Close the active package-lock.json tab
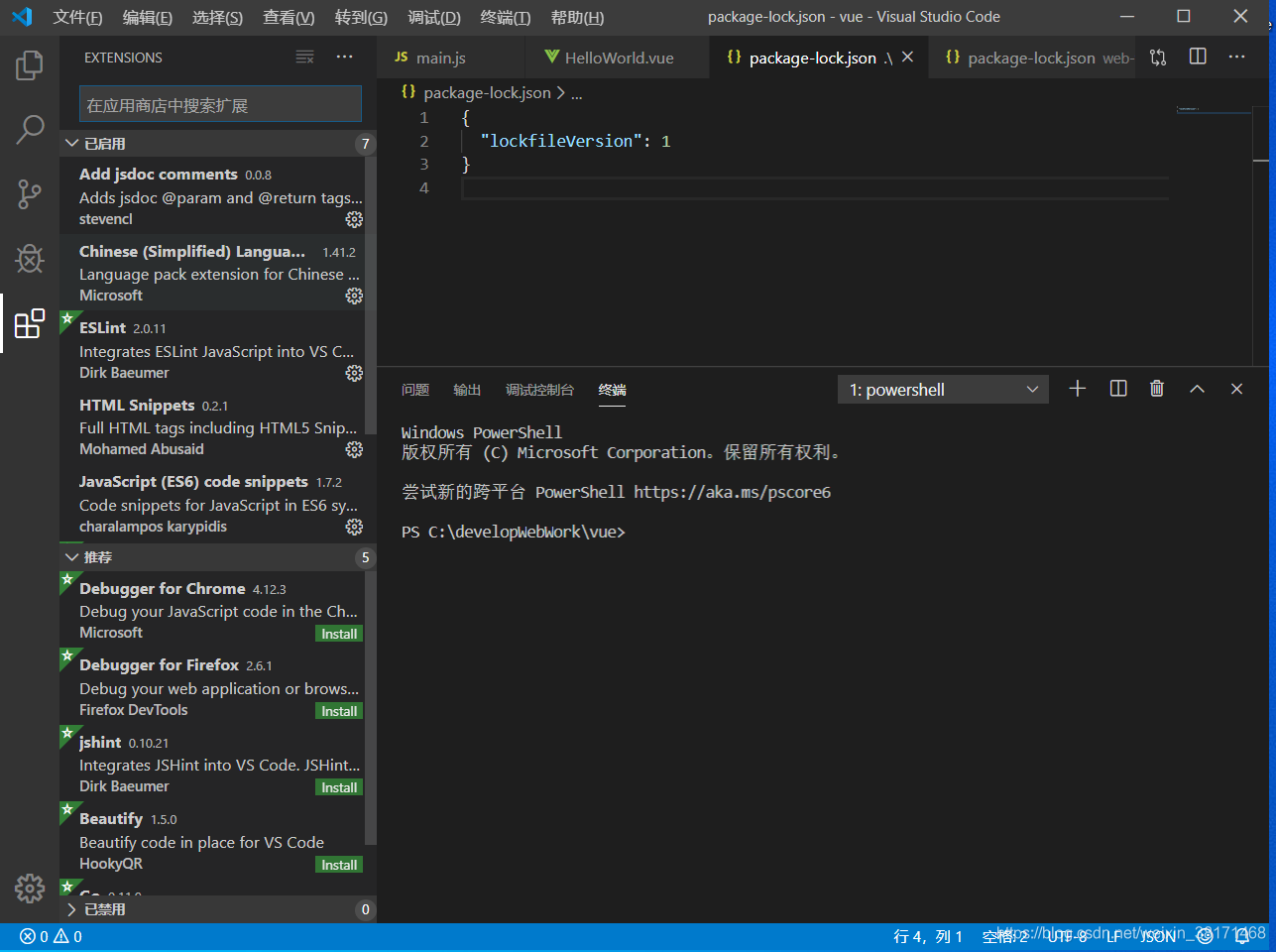 click(x=907, y=58)
